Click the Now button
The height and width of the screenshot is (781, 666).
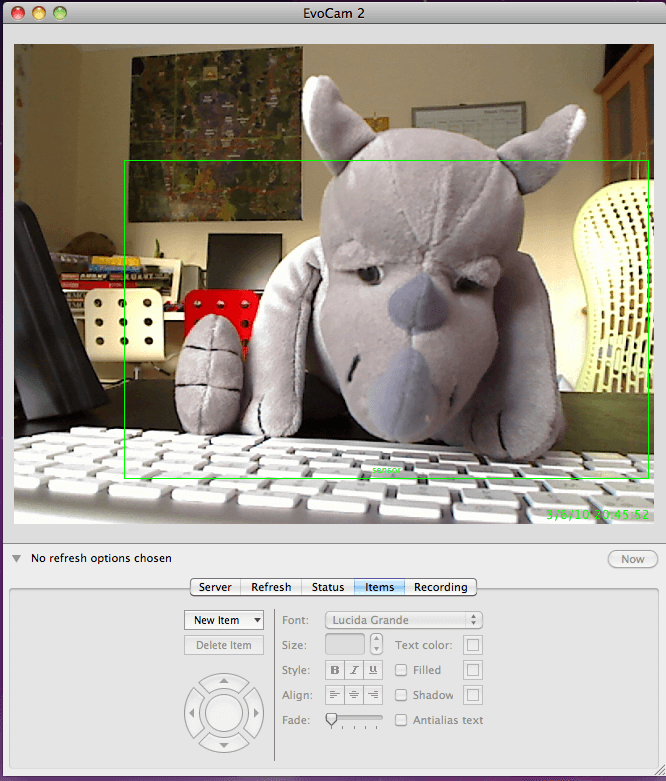pos(632,559)
